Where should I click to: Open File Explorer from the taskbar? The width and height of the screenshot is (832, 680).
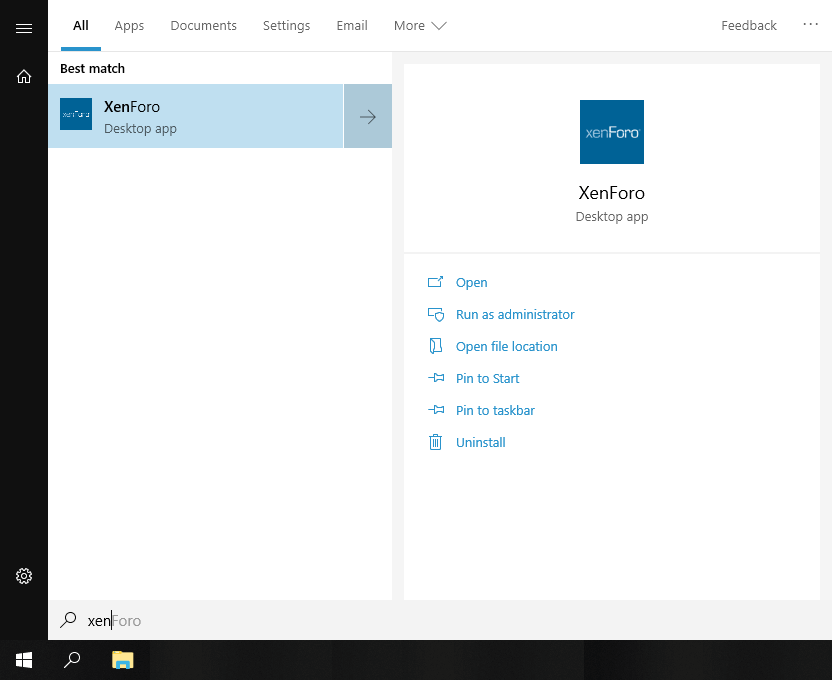tap(123, 660)
